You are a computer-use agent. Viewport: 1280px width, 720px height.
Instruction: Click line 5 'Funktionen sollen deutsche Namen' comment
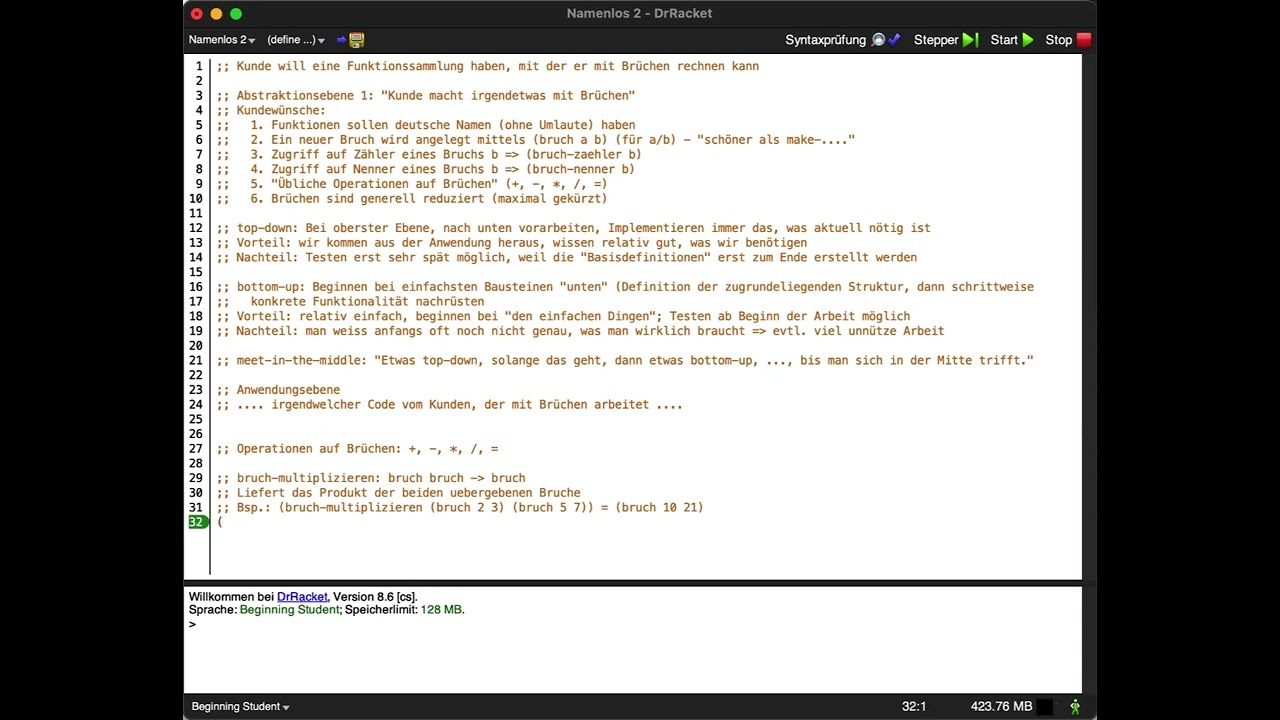pos(426,125)
